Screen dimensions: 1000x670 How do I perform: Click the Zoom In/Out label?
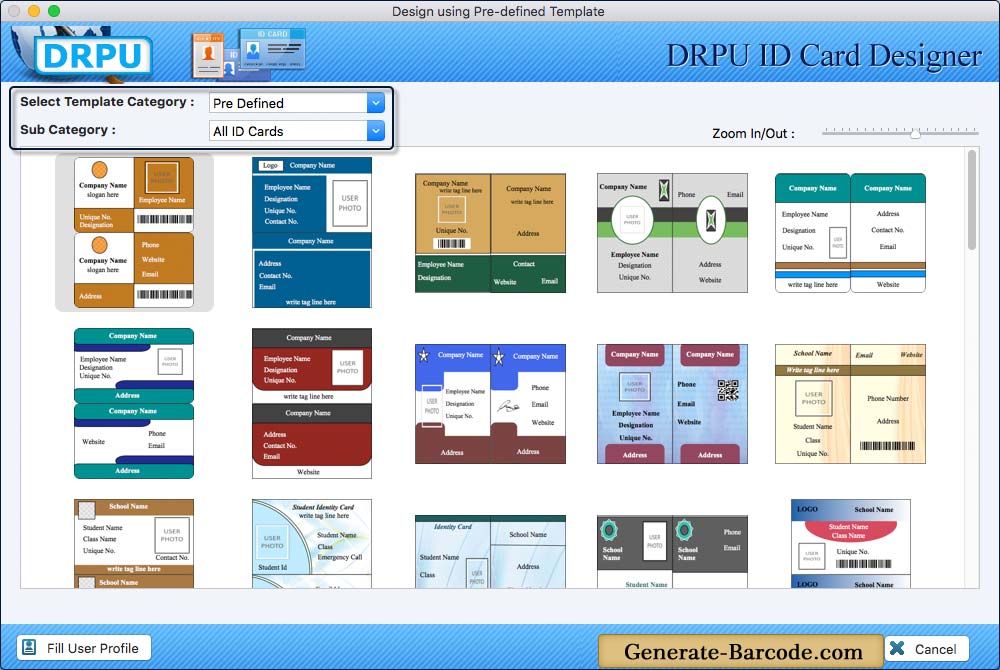click(753, 133)
